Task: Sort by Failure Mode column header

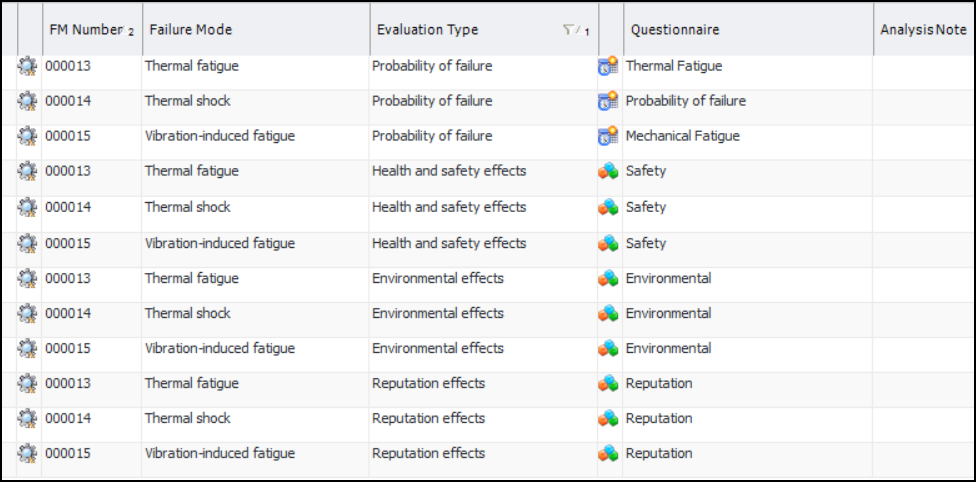Action: click(190, 30)
